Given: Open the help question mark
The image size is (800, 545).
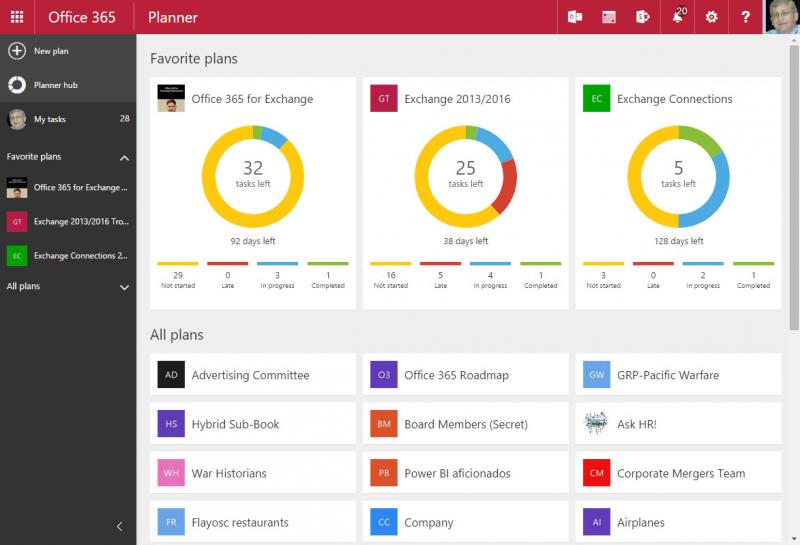Looking at the screenshot, I should [x=745, y=17].
